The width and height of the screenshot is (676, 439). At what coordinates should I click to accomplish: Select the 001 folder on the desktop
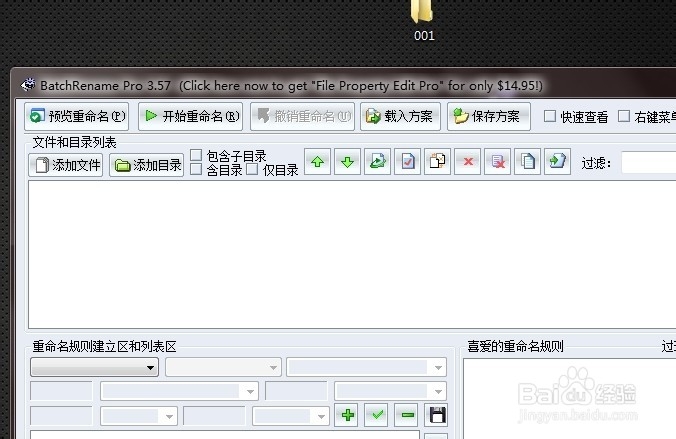(x=423, y=21)
